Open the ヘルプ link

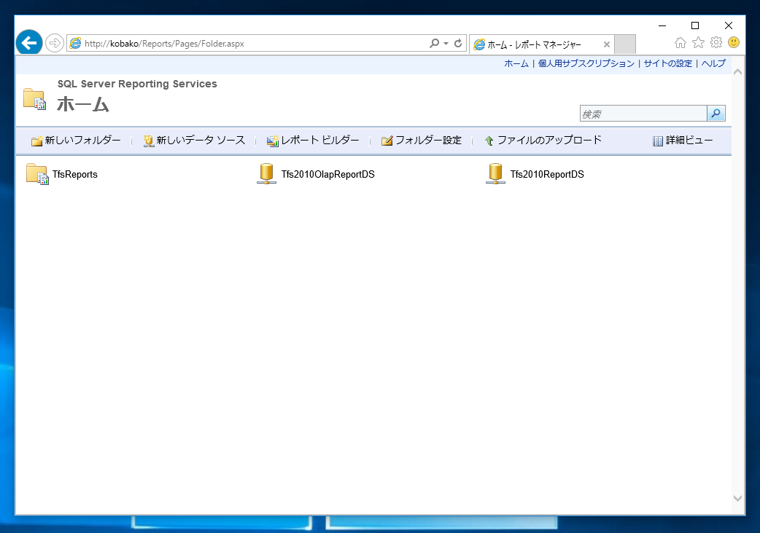click(713, 63)
